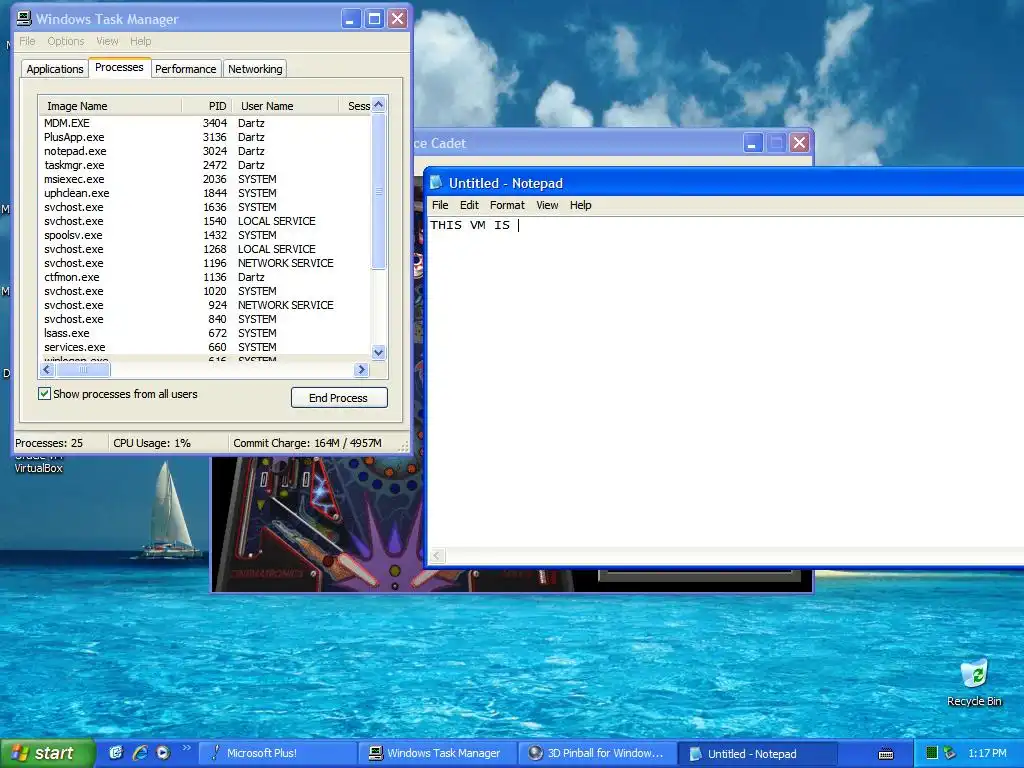This screenshot has height=768, width=1024.
Task: Open Task Manager Help menu
Action: (140, 41)
